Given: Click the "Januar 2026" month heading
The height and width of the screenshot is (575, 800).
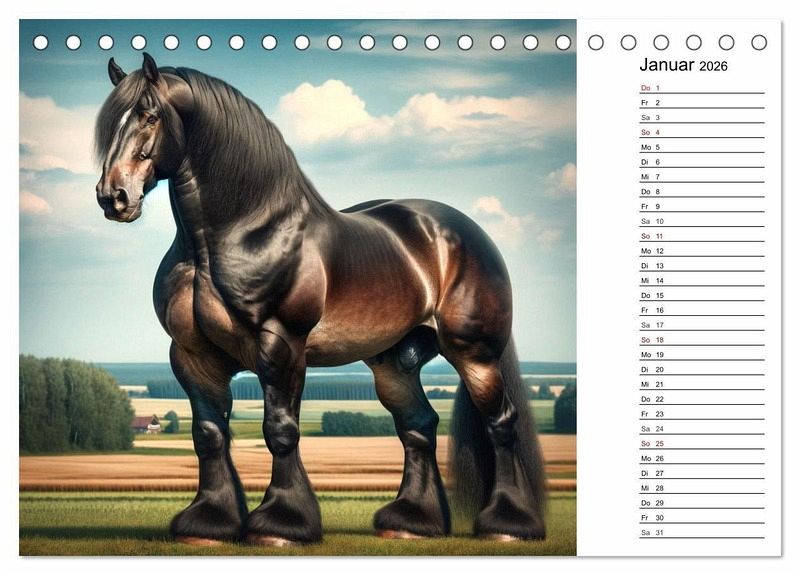Looking at the screenshot, I should (x=684, y=66).
